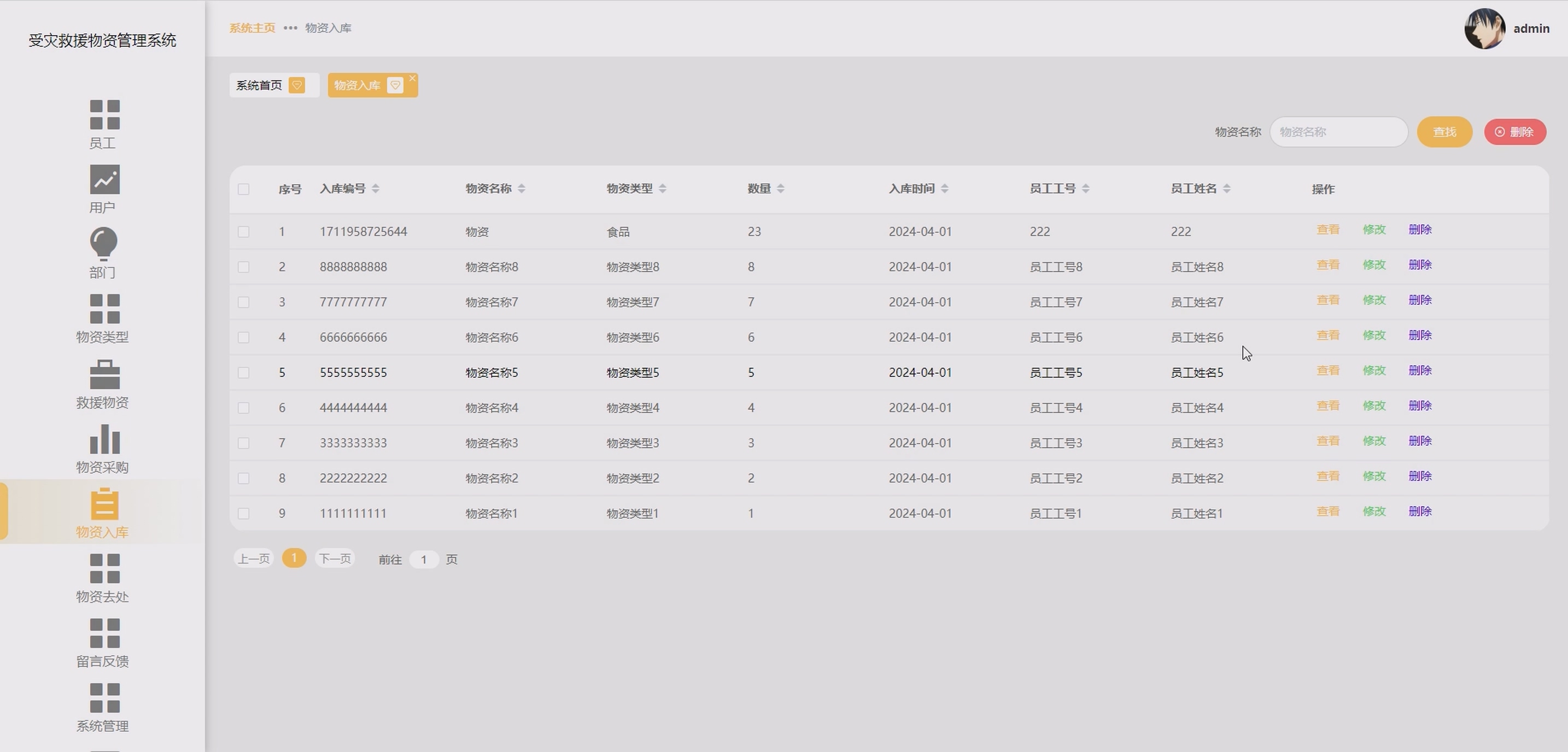
Task: Check the row with 6666666666
Action: pyautogui.click(x=243, y=338)
